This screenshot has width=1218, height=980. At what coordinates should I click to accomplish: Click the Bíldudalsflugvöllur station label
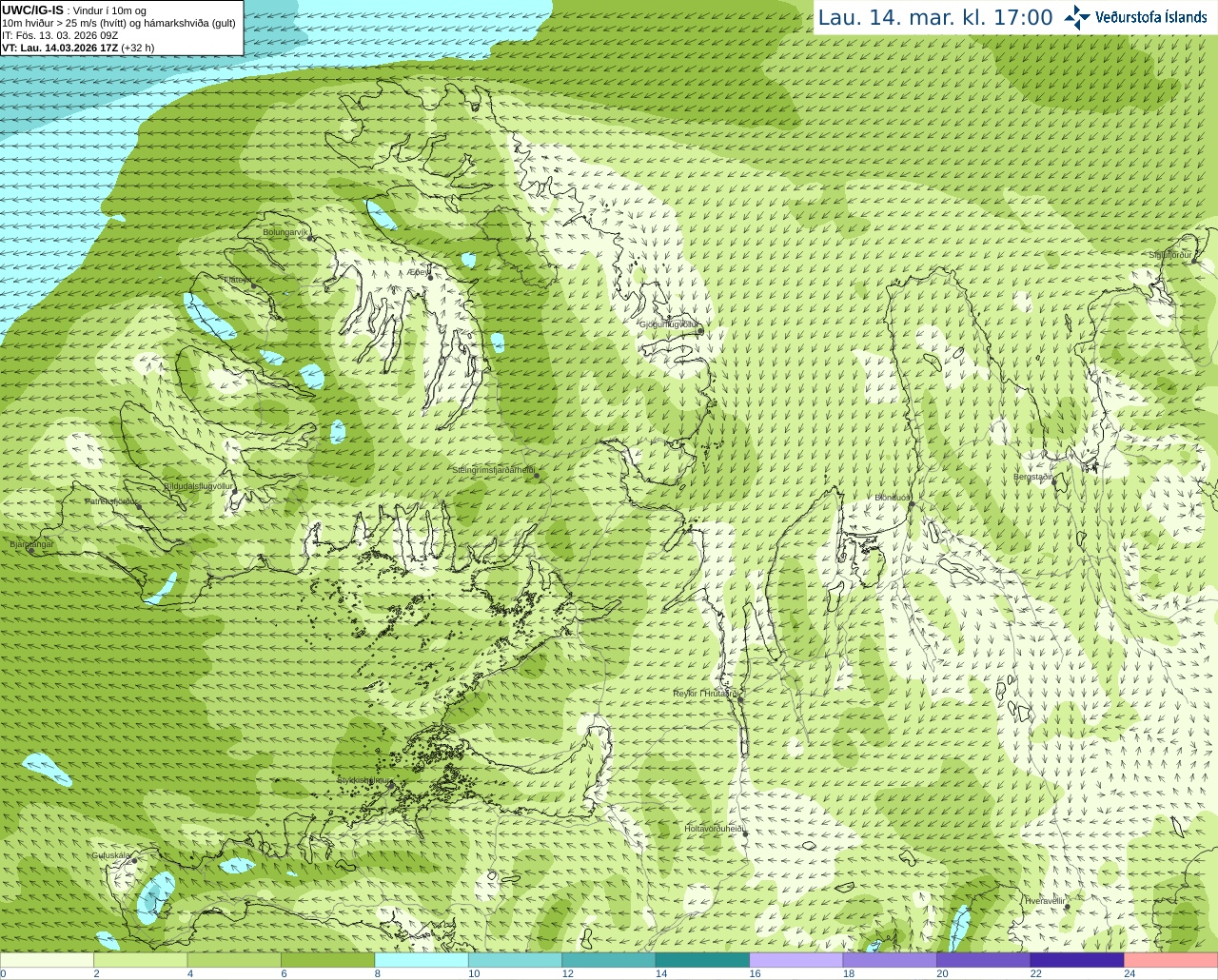point(198,486)
